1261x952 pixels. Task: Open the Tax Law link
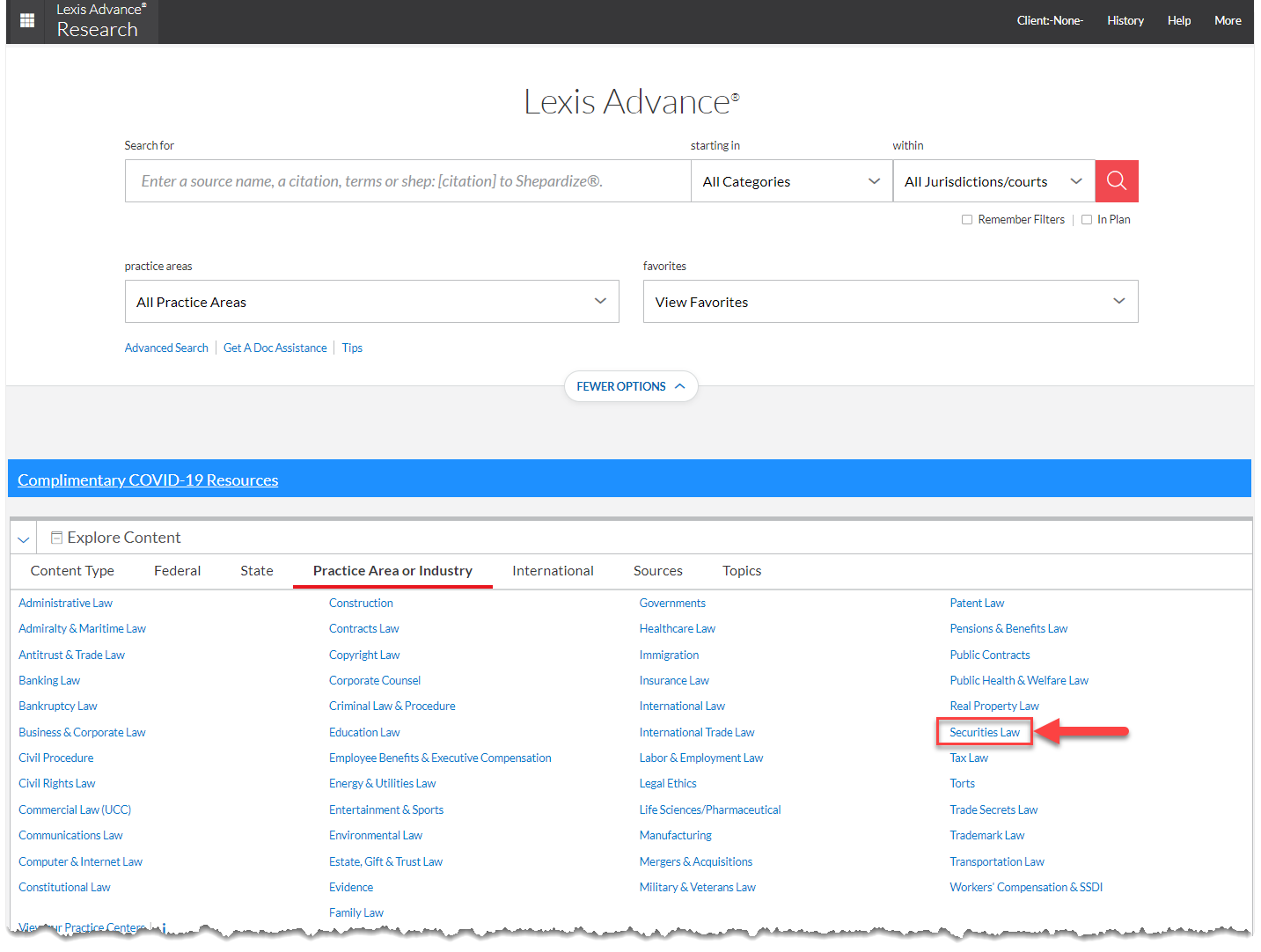(969, 758)
